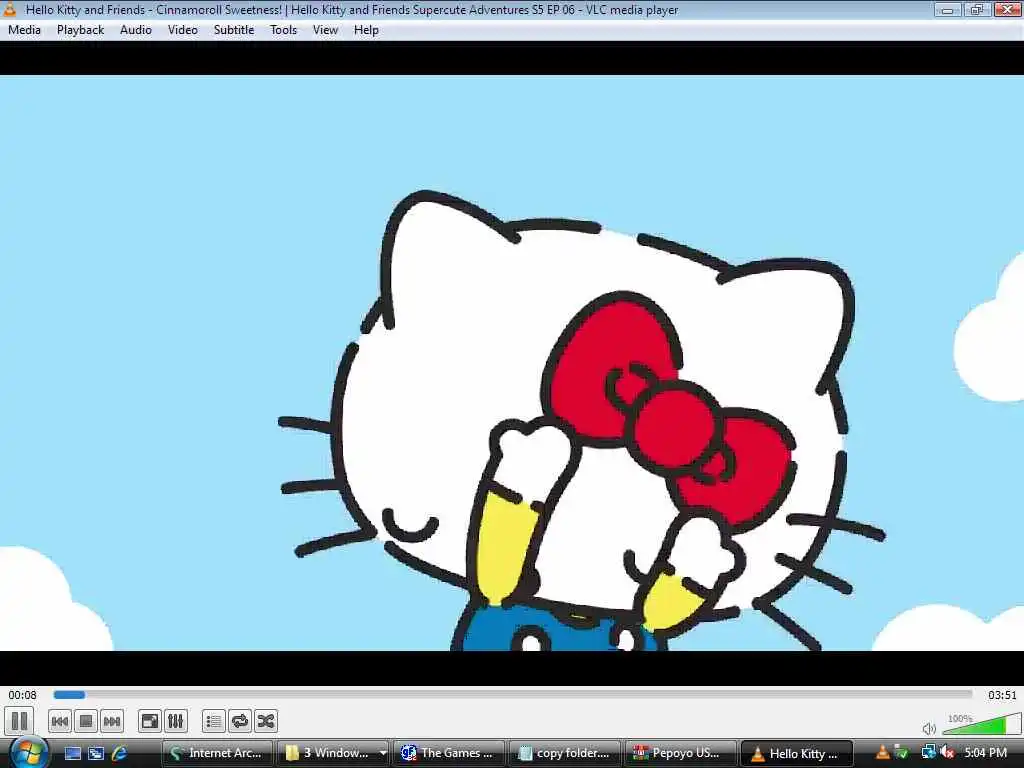Minimize the VLC window
The image size is (1024, 768).
pos(948,9)
